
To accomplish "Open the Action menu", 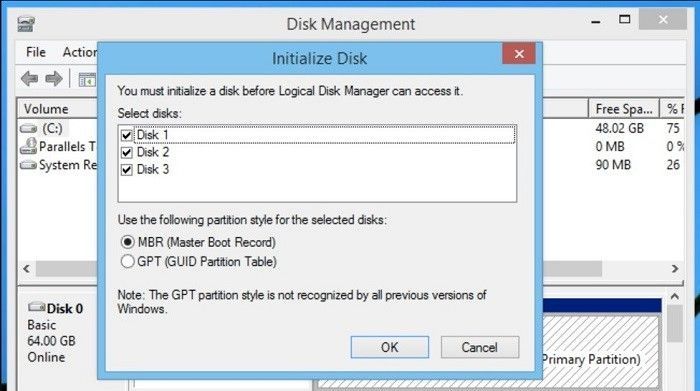I will click(80, 52).
